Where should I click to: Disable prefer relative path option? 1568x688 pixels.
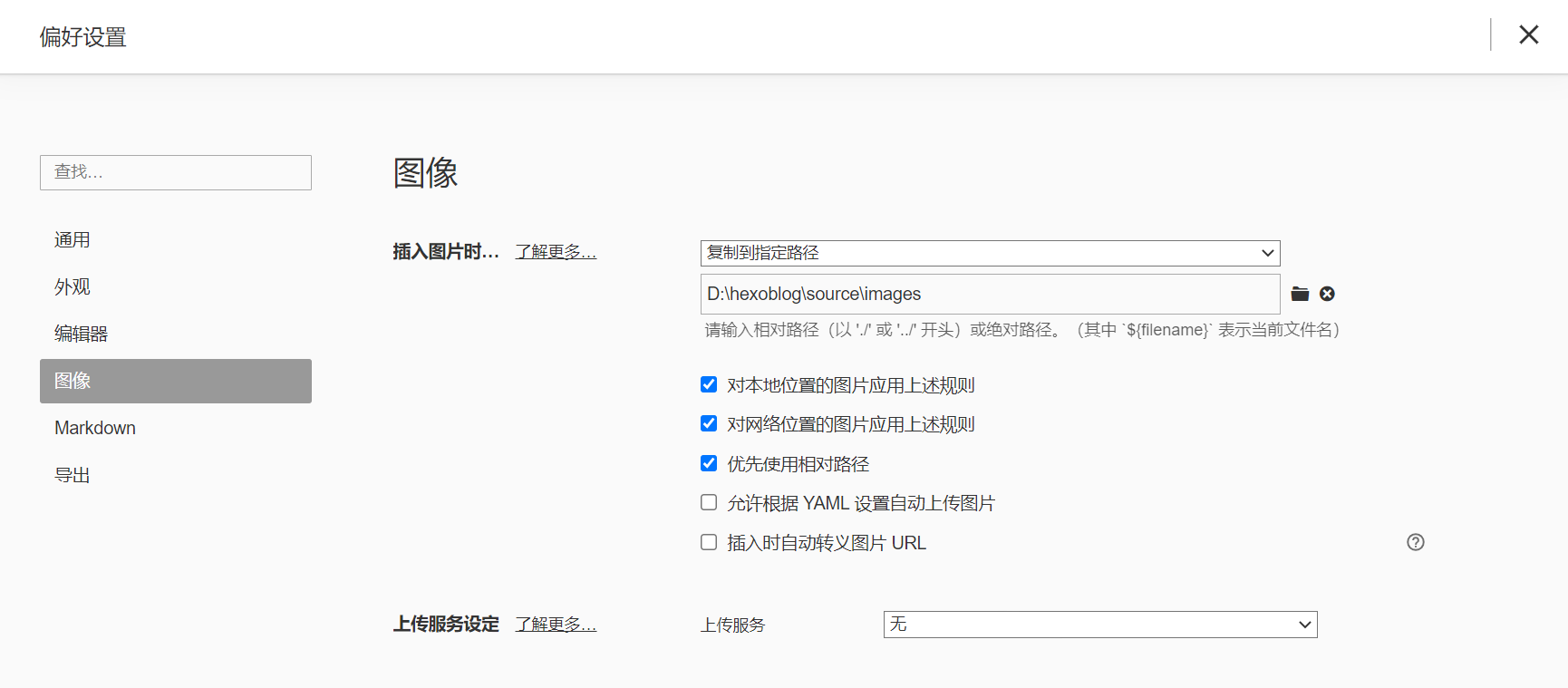coord(709,463)
